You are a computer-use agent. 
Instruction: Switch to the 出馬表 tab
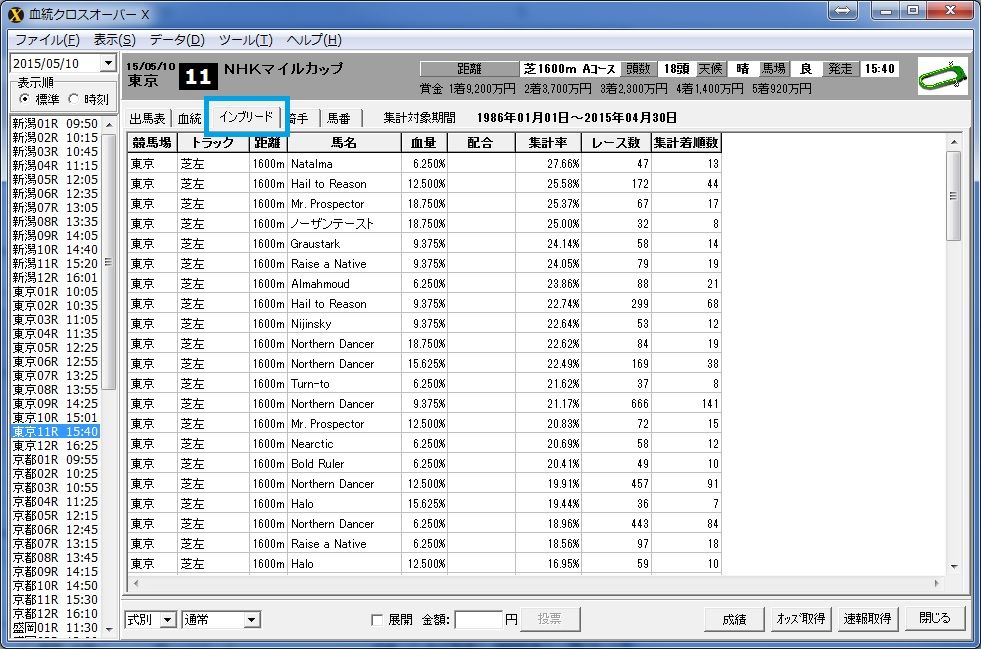click(x=147, y=118)
